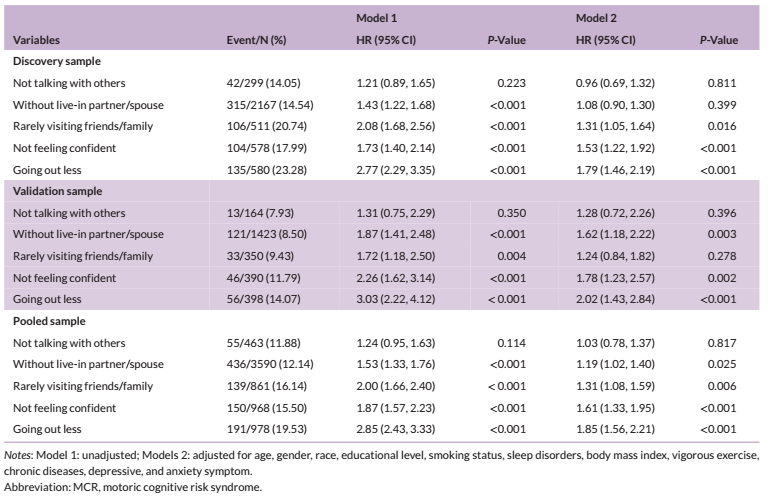The height and width of the screenshot is (496, 774).
Task: Select the 13/164 (7.93) cell
Action: [x=262, y=211]
